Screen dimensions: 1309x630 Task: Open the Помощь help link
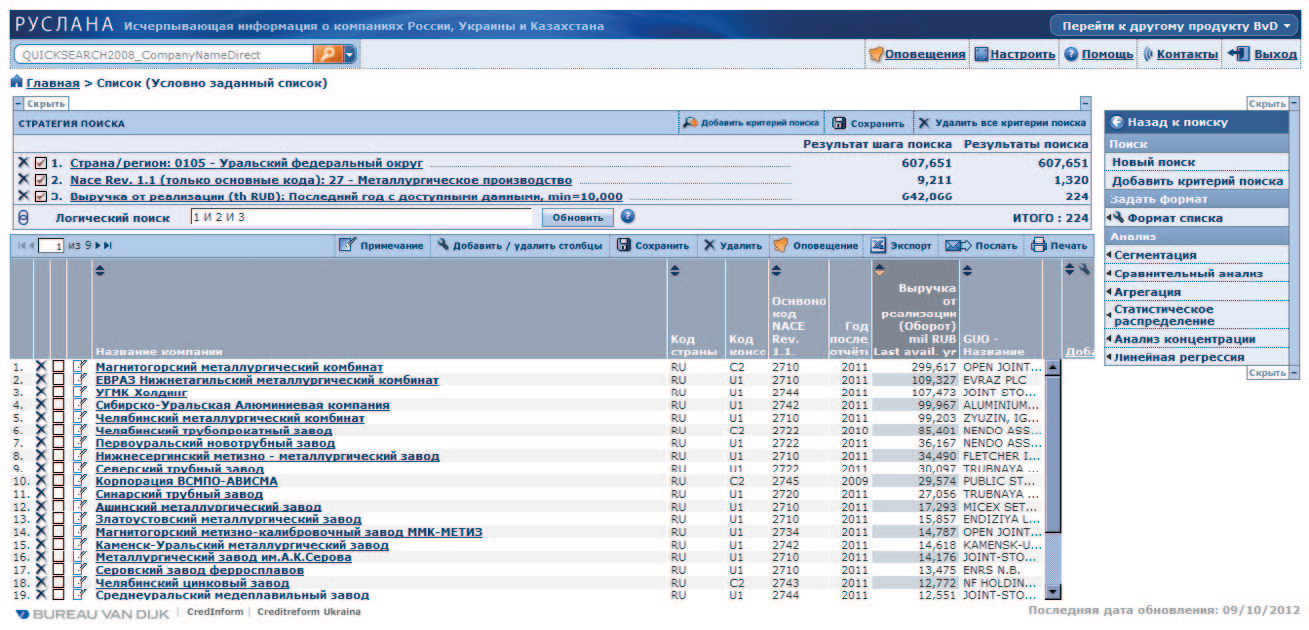(1098, 54)
